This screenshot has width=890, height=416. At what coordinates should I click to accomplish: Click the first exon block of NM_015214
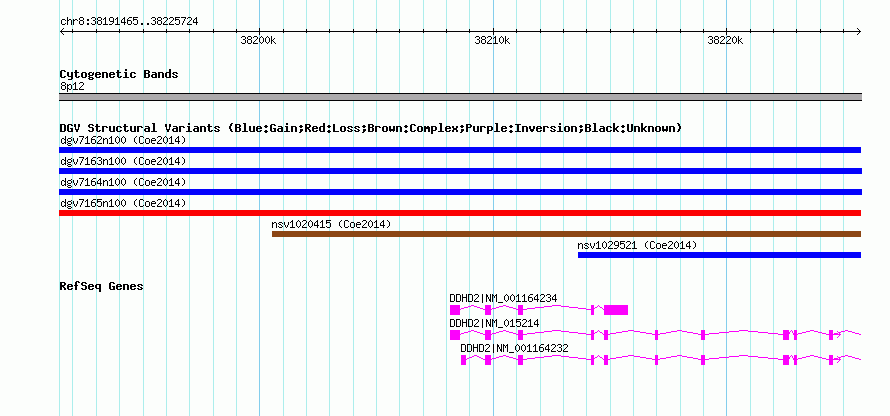click(455, 335)
